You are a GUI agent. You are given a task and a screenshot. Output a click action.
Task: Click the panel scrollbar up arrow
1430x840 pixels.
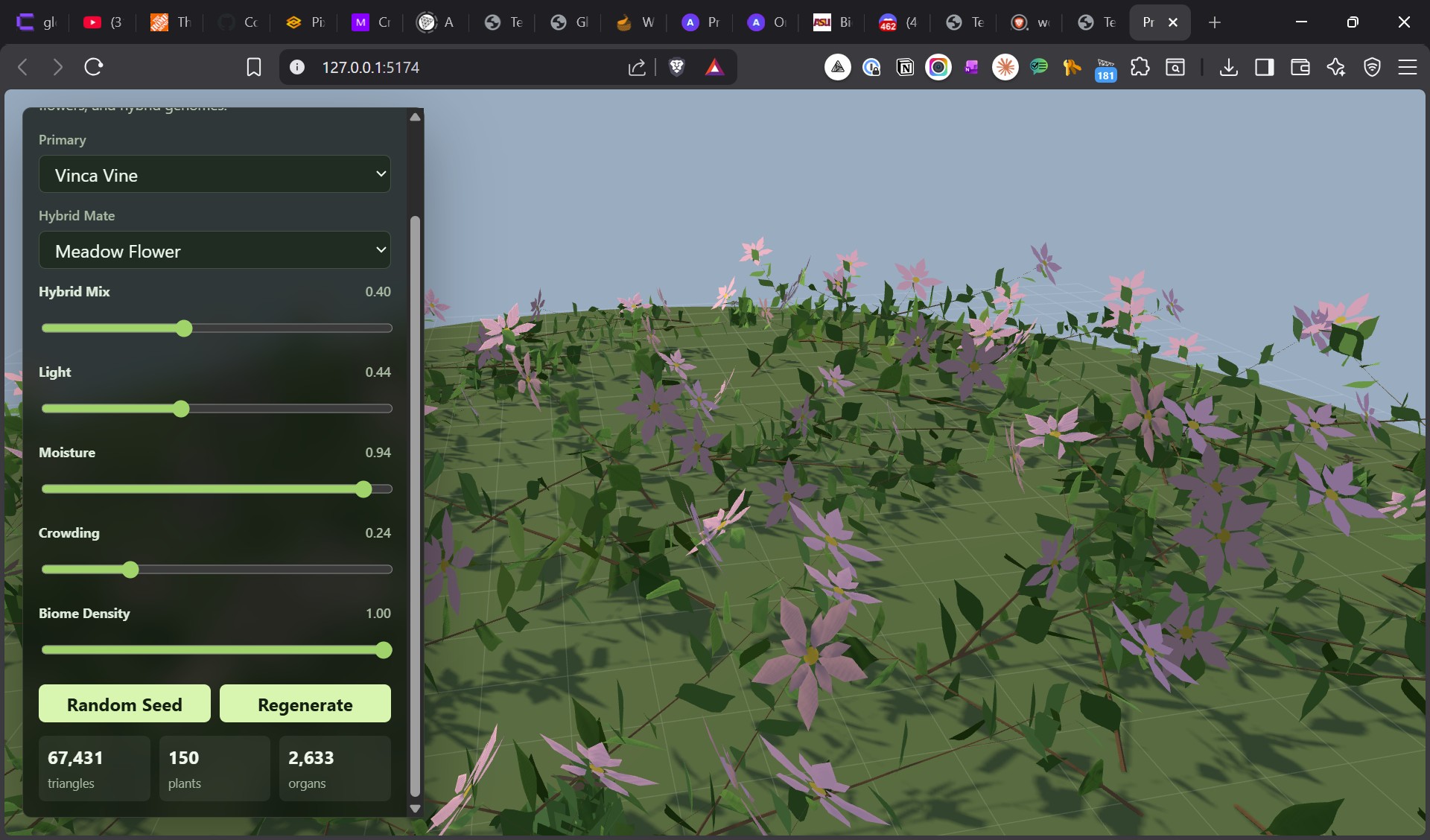[416, 117]
